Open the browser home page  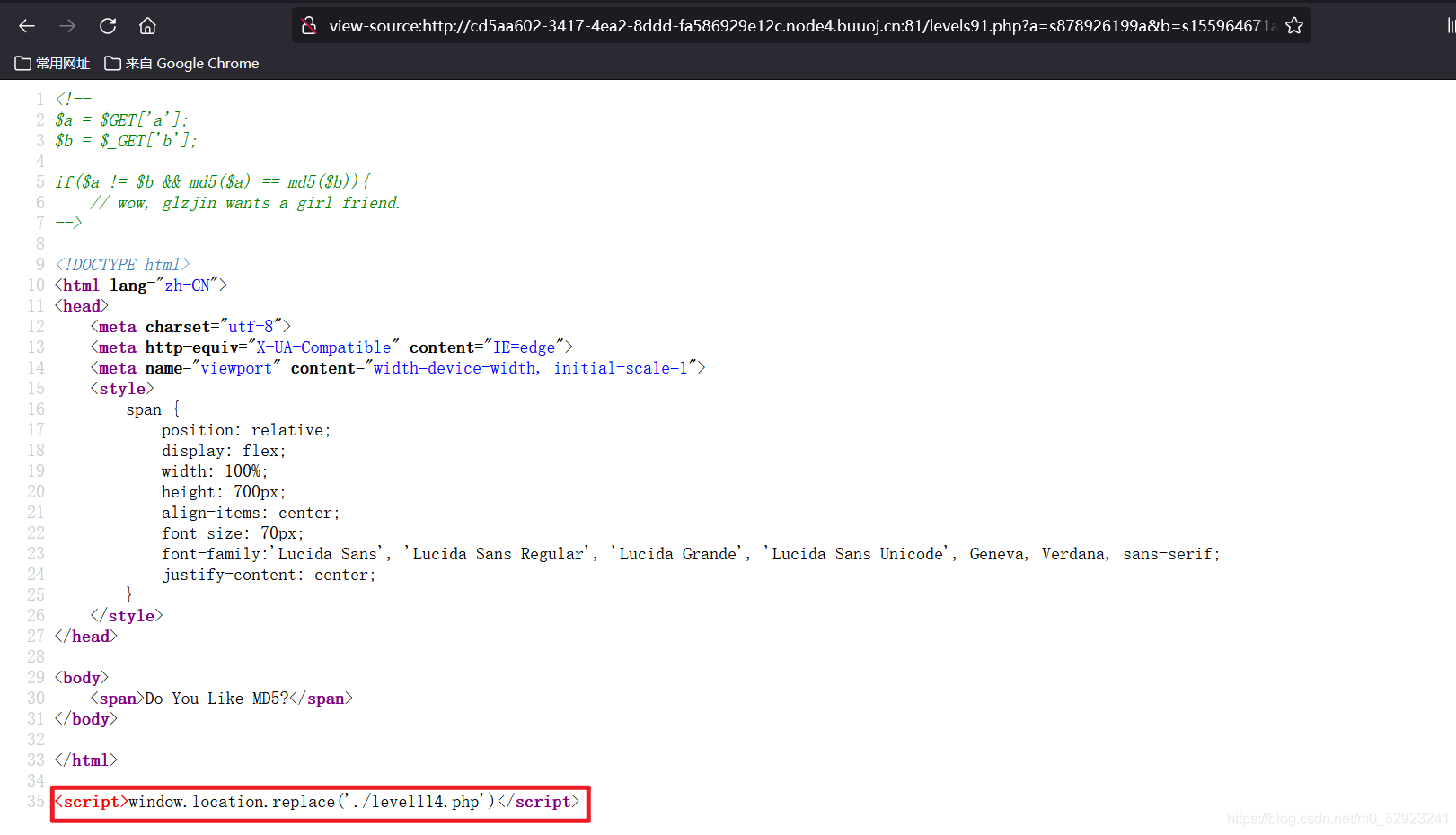(x=148, y=26)
